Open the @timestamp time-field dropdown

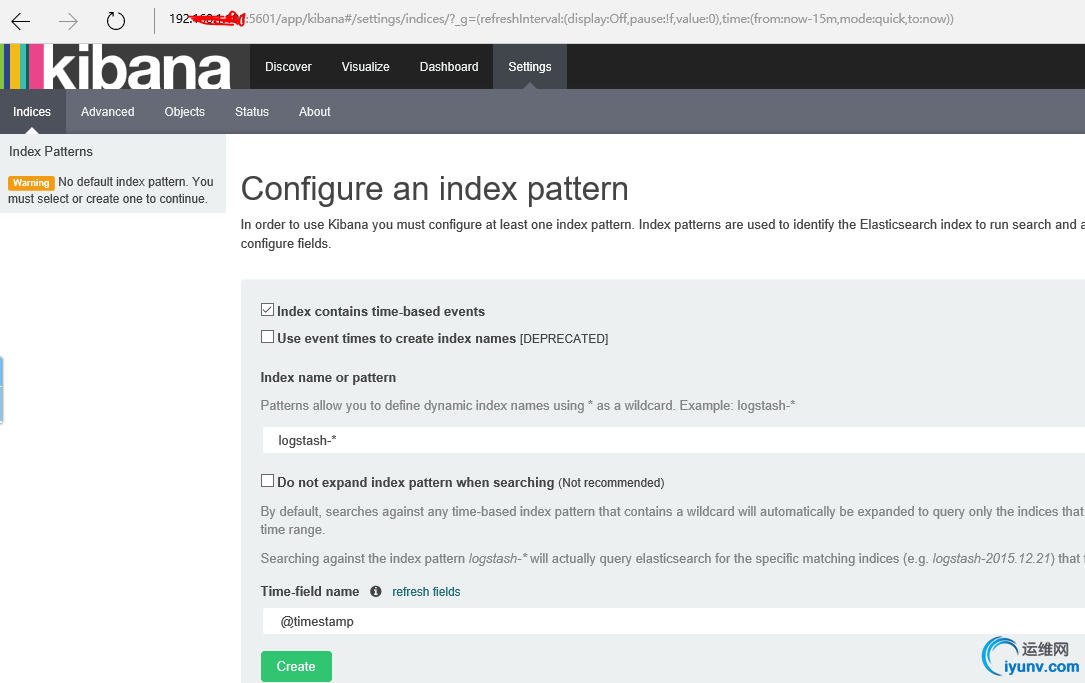(673, 621)
